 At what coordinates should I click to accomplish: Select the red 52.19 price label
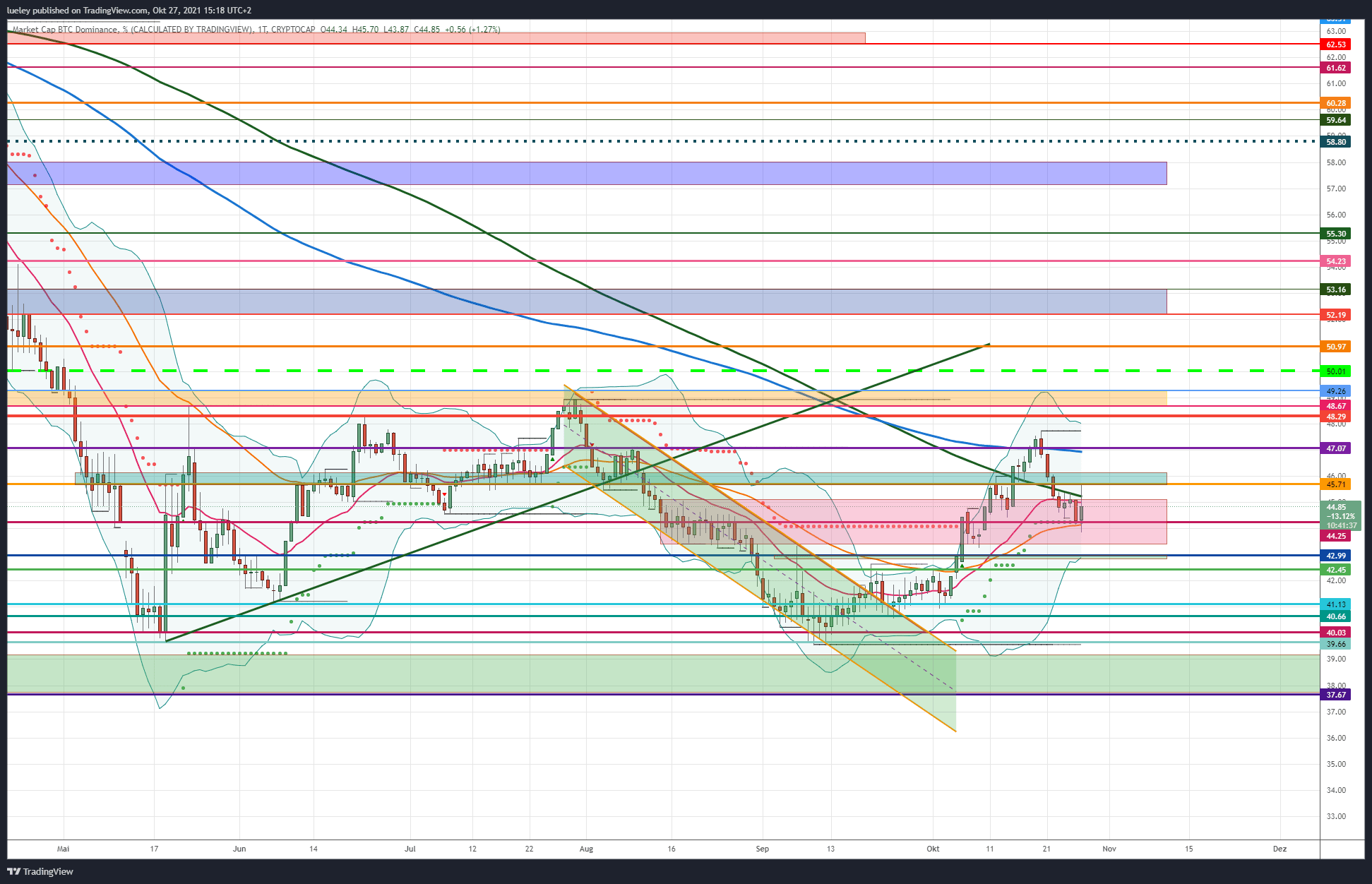pyautogui.click(x=1335, y=315)
